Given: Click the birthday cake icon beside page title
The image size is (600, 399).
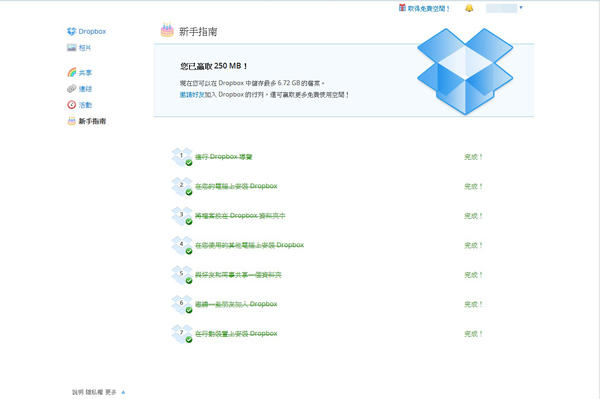Looking at the screenshot, I should tap(167, 30).
